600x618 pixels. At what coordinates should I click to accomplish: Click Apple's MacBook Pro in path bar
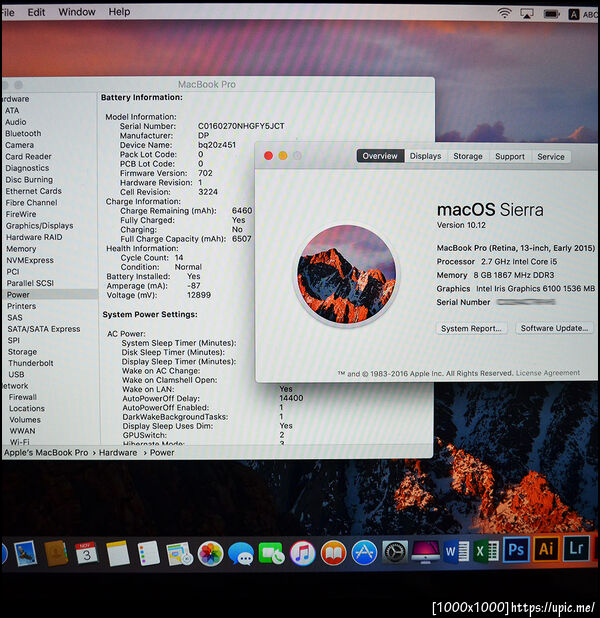[x=46, y=452]
